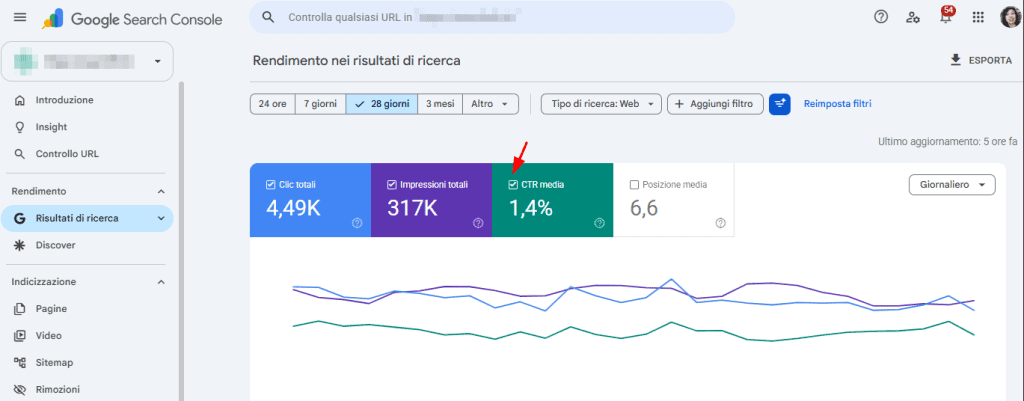Click the Controllo URL magnifier icon

coord(20,154)
